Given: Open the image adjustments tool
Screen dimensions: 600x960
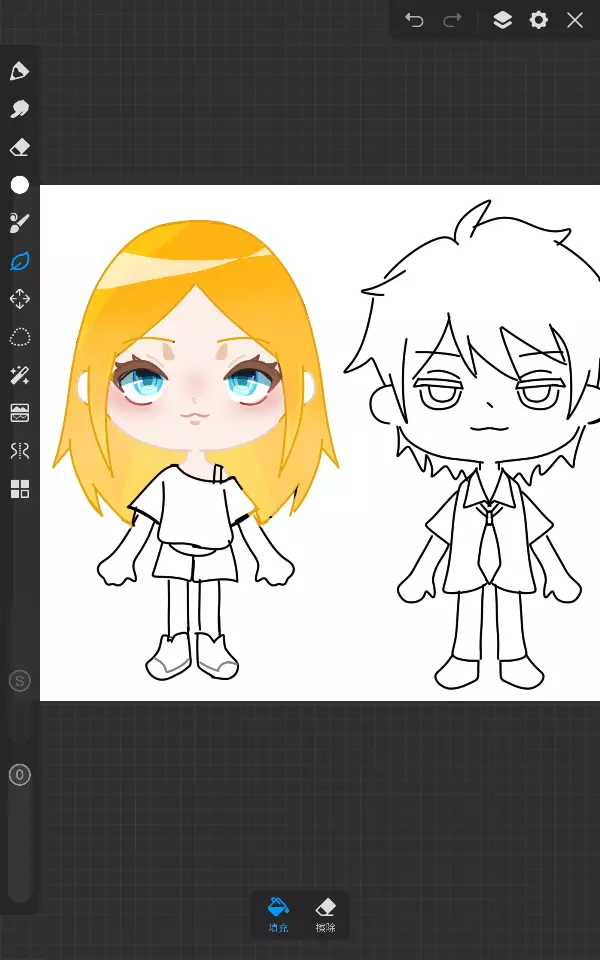Looking at the screenshot, I should tap(20, 413).
